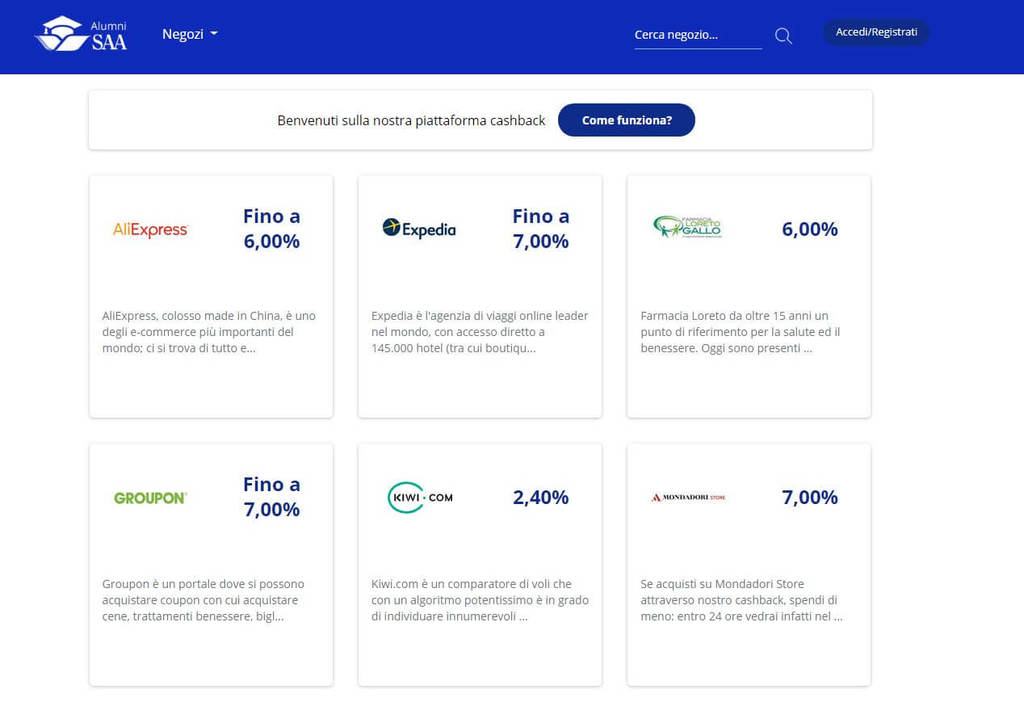Open the Negozi dropdown menu

tap(189, 34)
